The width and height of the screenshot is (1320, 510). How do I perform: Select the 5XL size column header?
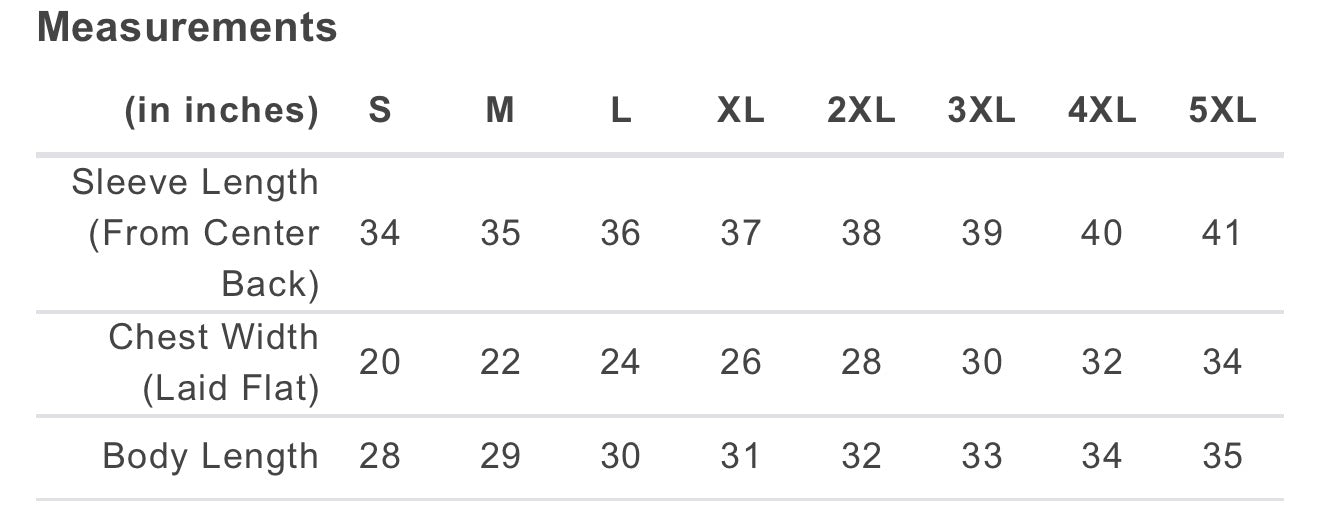(x=1222, y=111)
